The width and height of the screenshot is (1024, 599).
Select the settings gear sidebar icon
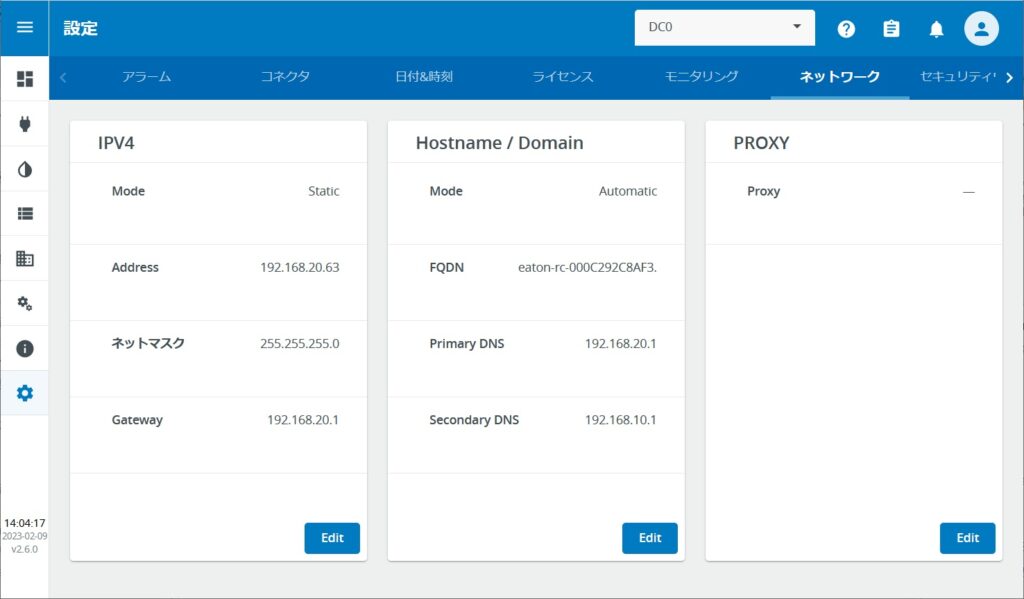(x=24, y=393)
